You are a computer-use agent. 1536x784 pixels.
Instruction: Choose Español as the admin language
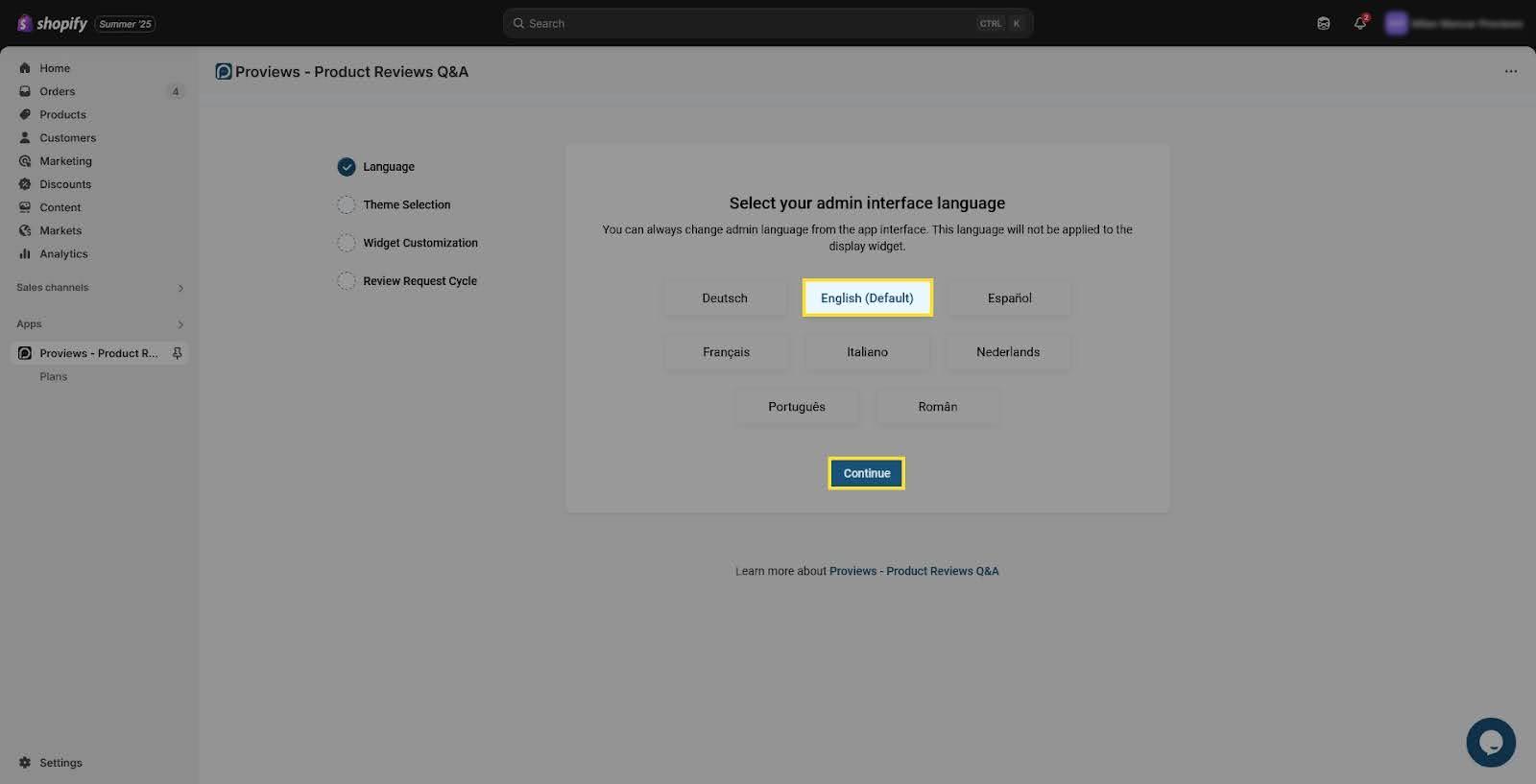coord(1009,298)
